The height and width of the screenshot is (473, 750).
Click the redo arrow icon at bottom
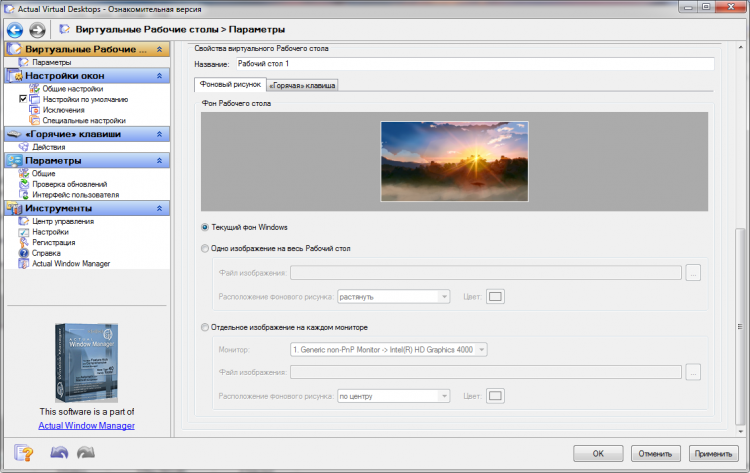point(86,452)
